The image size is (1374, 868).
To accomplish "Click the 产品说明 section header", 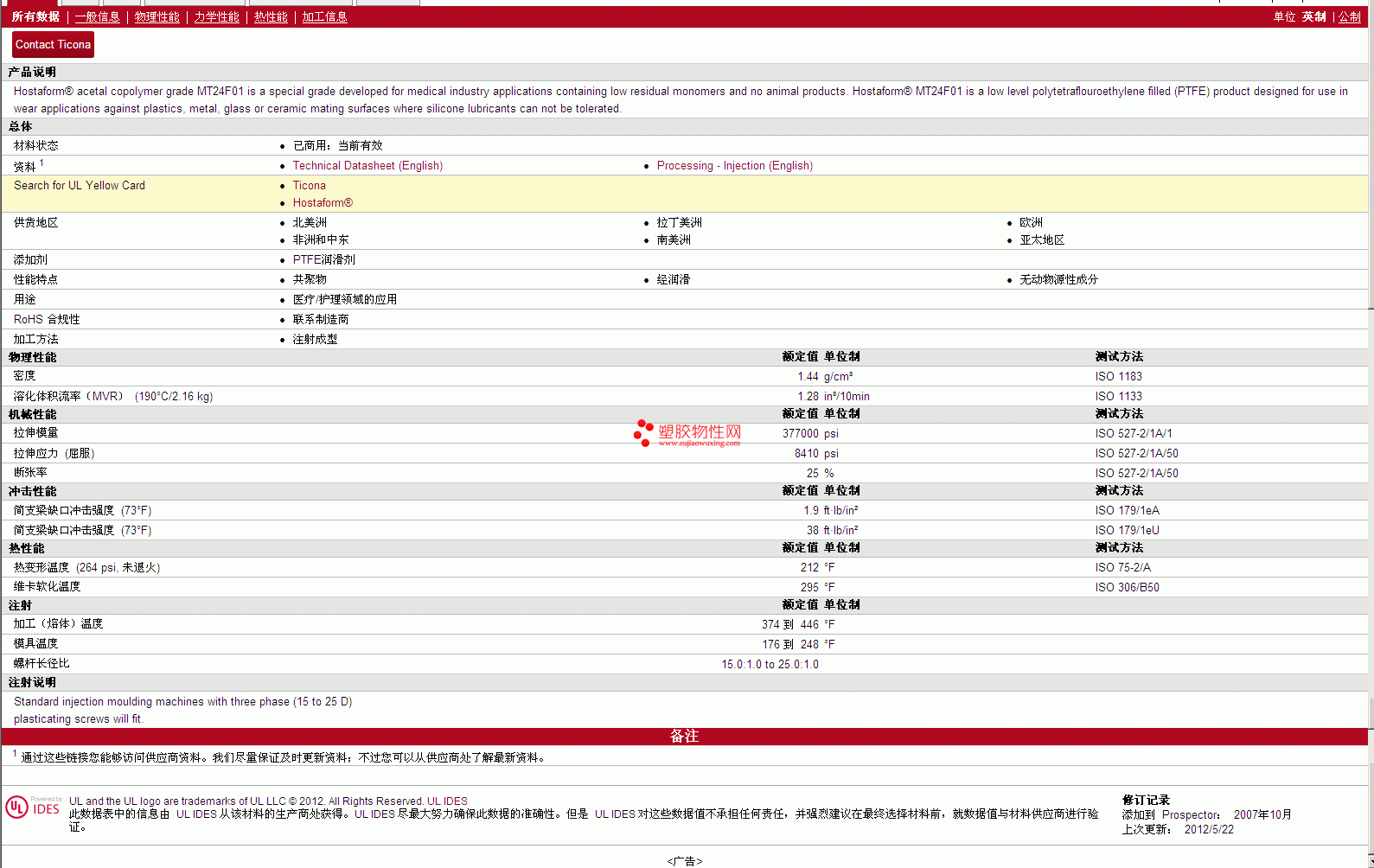I will click(x=32, y=73).
